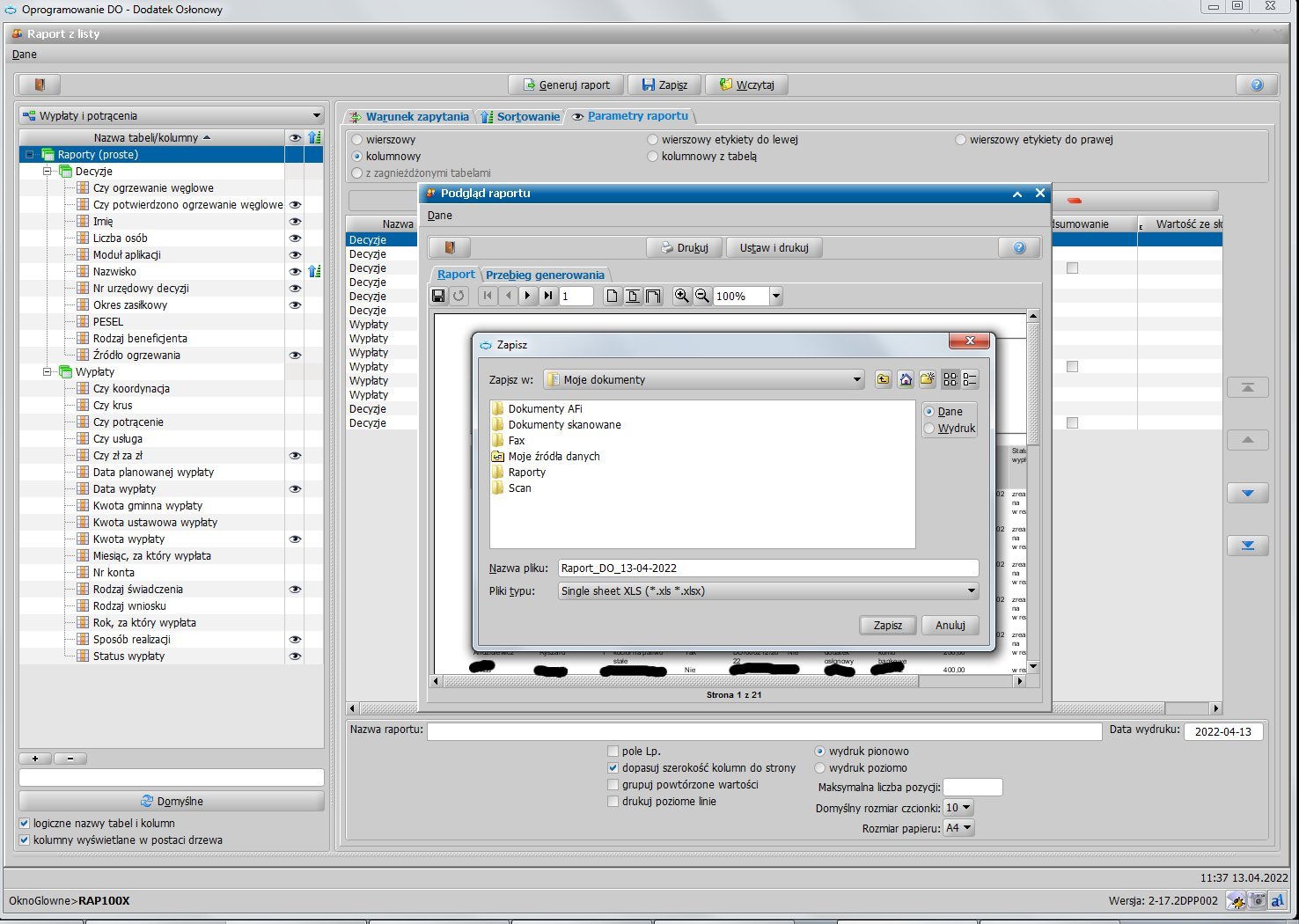Zoom in on the report preview
1299x924 pixels.
681,296
